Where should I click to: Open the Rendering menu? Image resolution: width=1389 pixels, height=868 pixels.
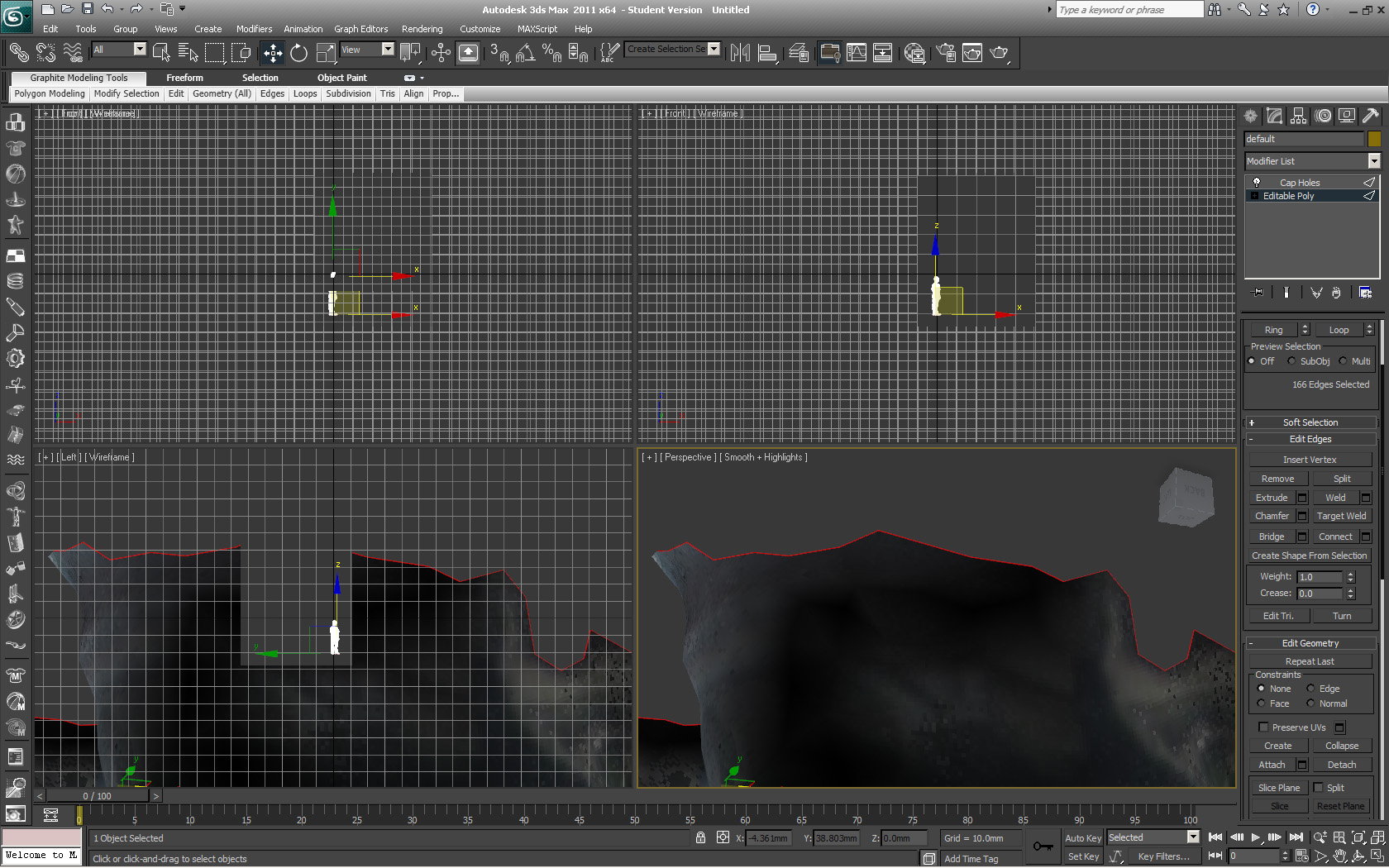pos(422,29)
